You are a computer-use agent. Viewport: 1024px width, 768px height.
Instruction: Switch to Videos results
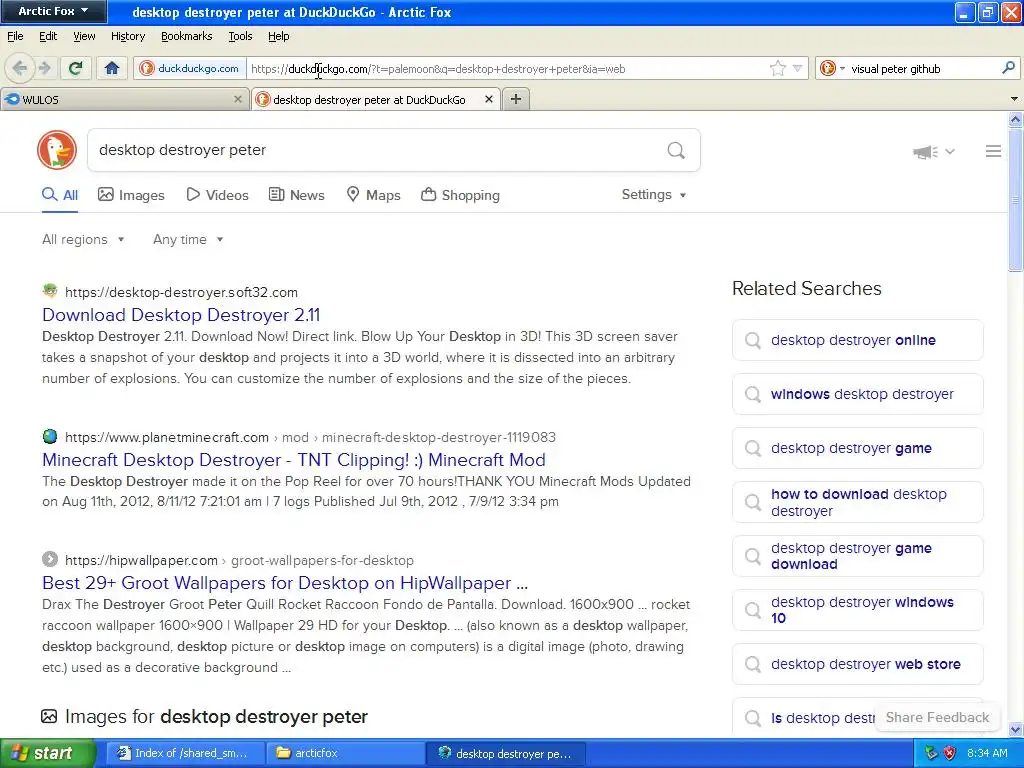217,195
